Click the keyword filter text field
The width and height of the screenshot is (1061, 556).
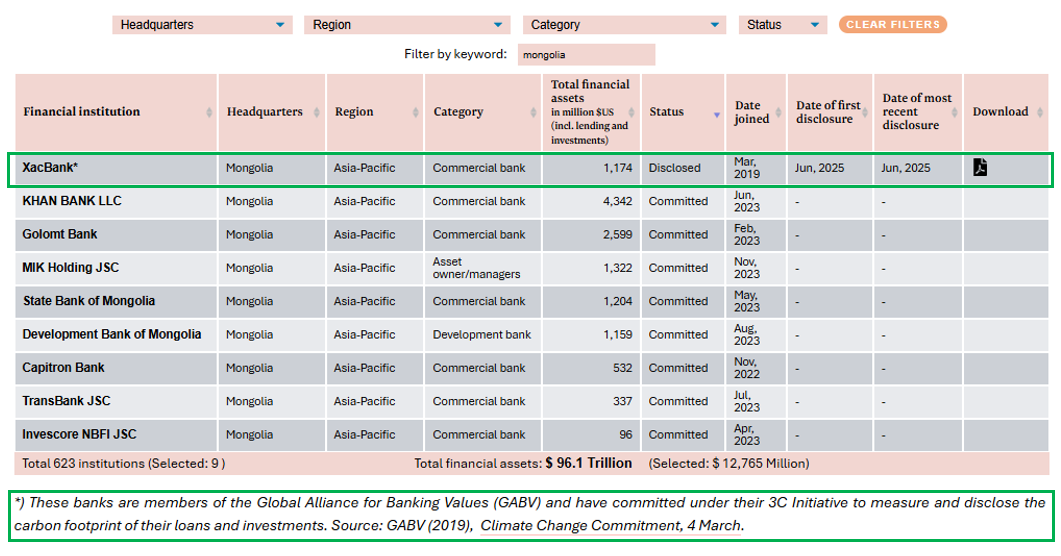point(586,55)
